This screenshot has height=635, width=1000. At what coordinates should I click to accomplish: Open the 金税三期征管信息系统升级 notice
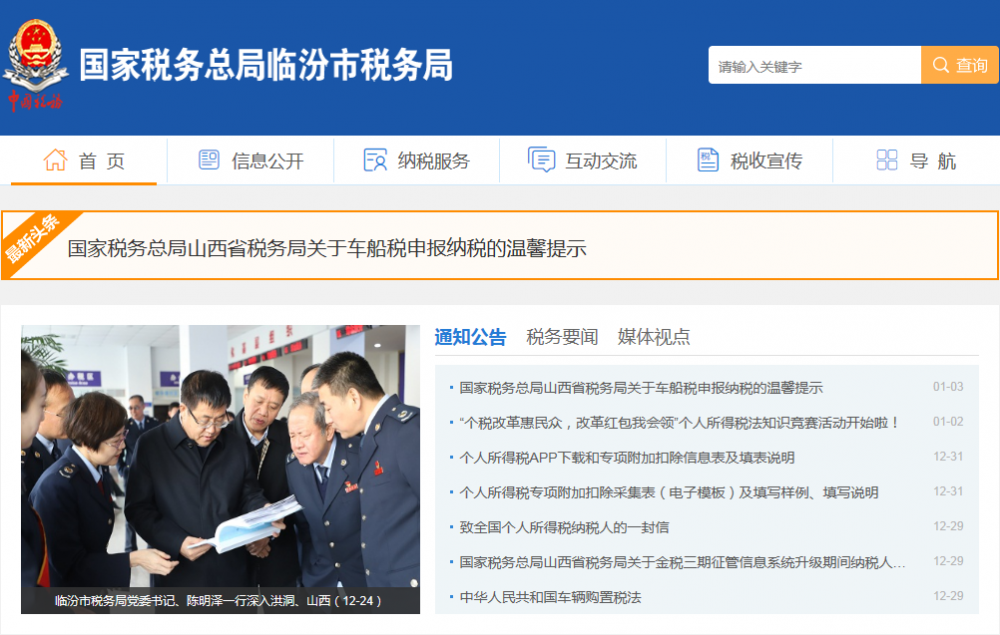click(682, 562)
